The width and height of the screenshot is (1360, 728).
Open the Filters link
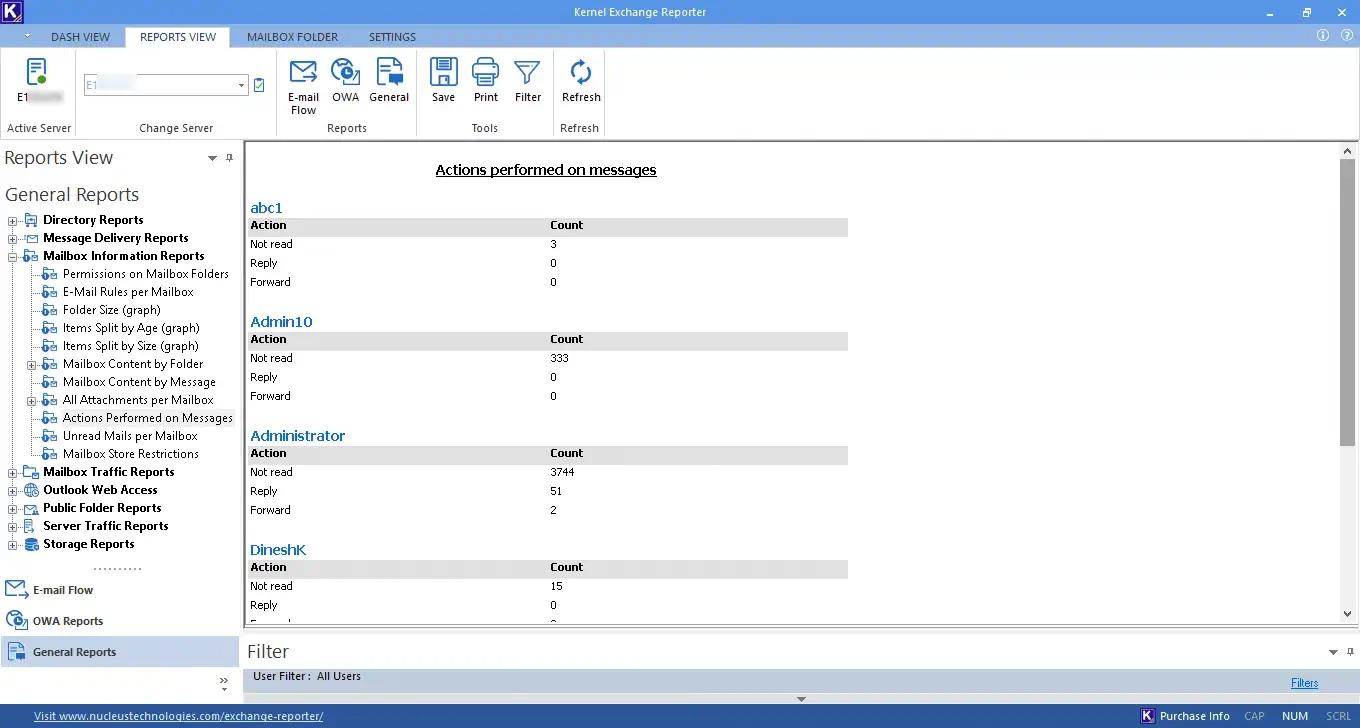1304,683
